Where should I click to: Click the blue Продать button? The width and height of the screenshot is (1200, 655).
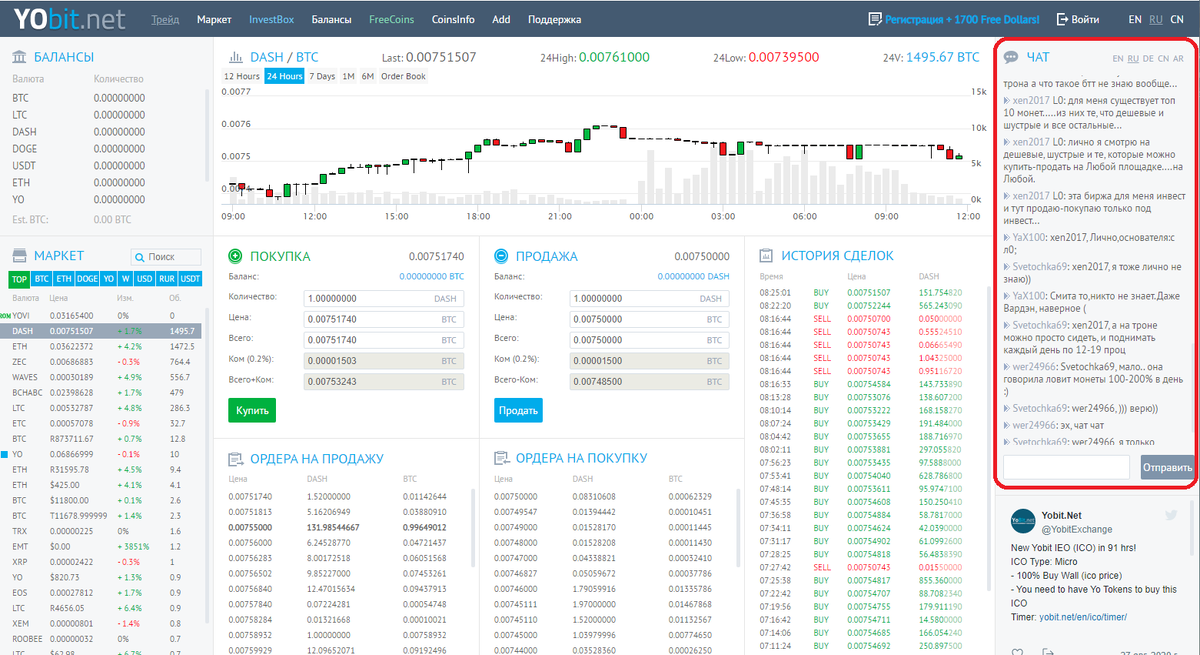tap(518, 410)
